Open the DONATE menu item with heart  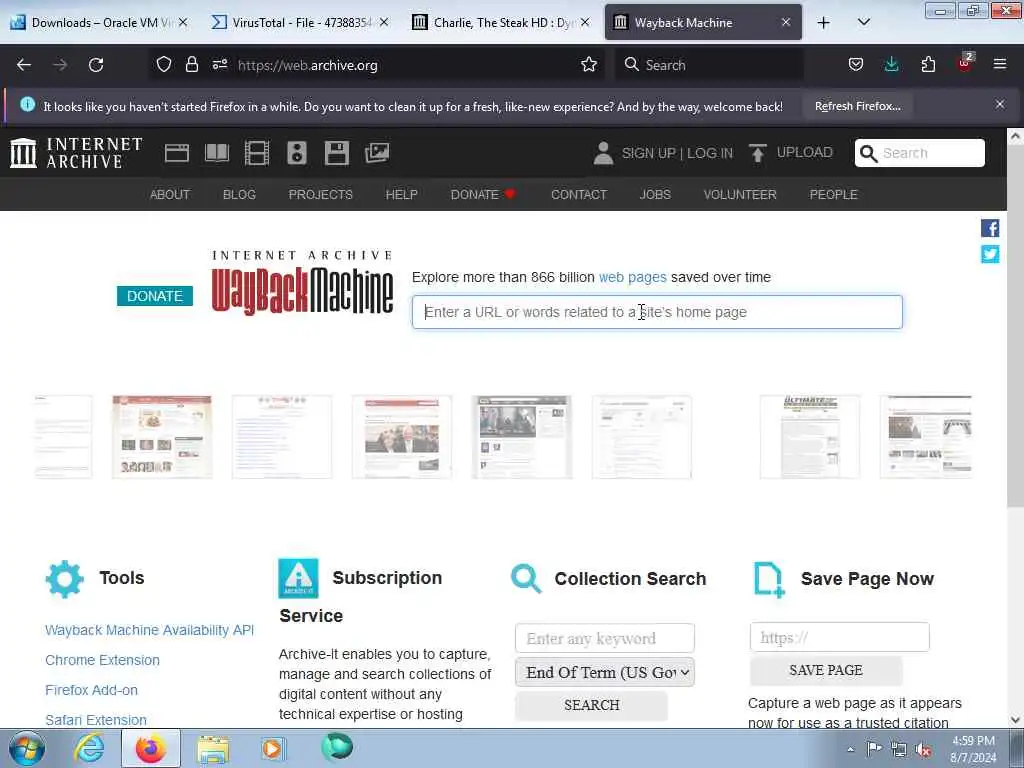483,195
